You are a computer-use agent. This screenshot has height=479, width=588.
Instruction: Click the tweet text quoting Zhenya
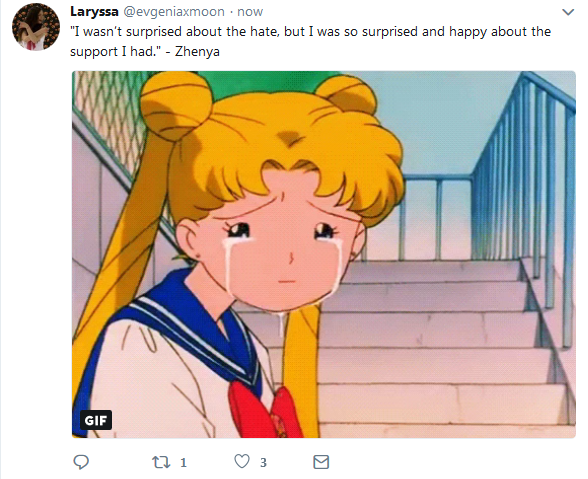310,41
